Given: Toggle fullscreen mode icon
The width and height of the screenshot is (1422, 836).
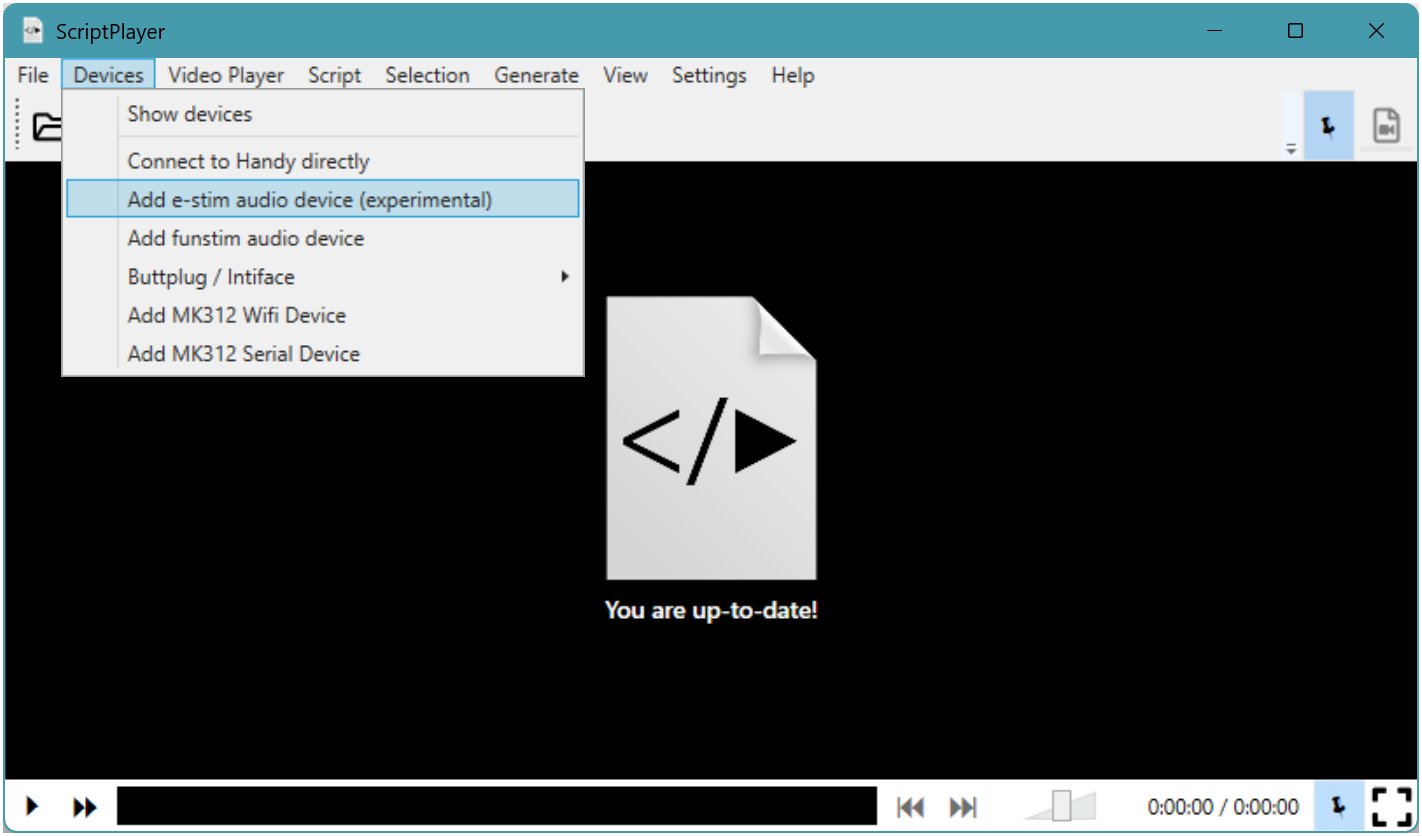Looking at the screenshot, I should (1390, 806).
